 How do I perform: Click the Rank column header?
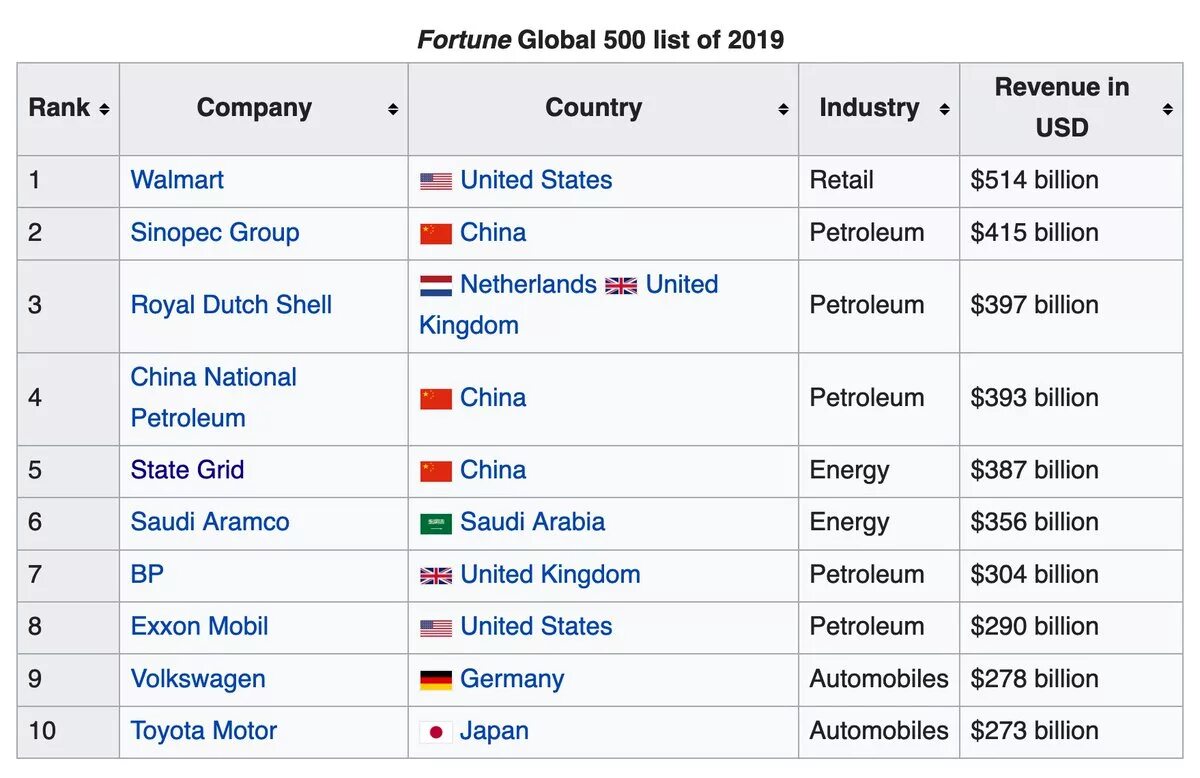click(68, 109)
